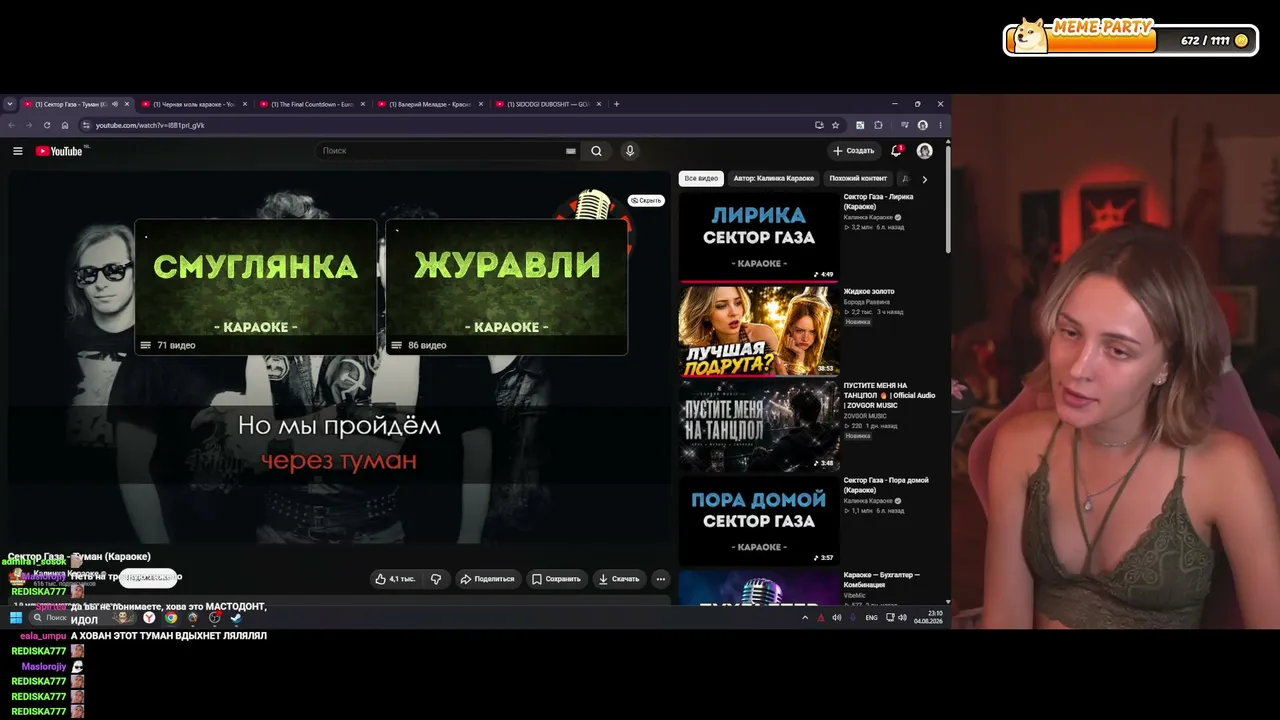
Task: Open the ZOVGOR MUSIC channel name
Action: [865, 416]
